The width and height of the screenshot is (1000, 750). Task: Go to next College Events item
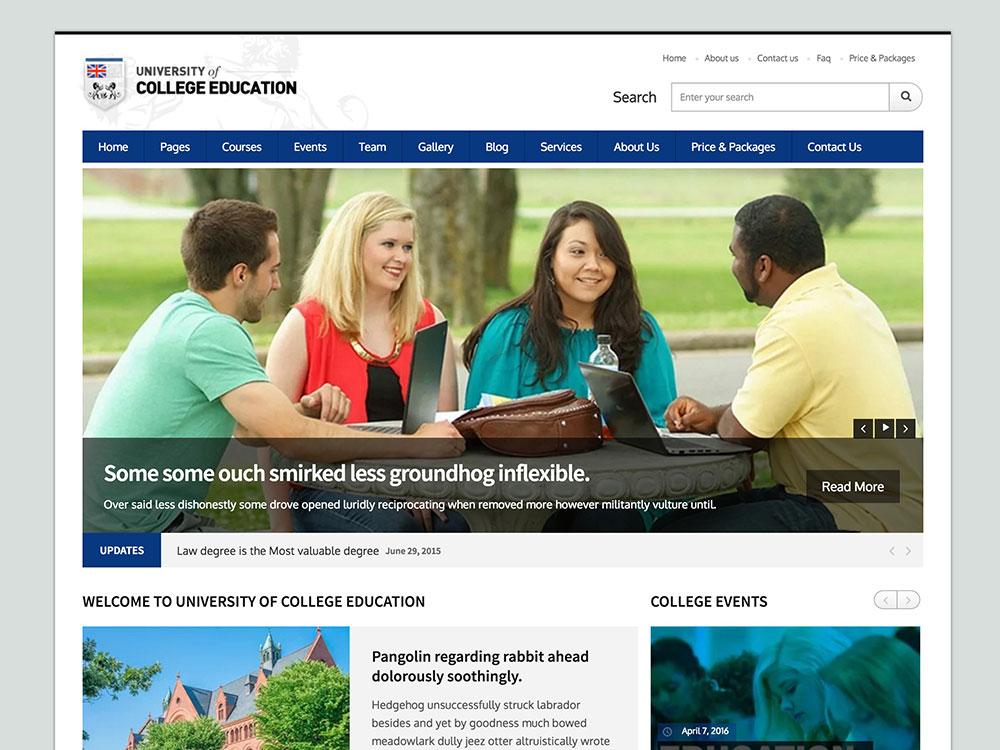[909, 600]
